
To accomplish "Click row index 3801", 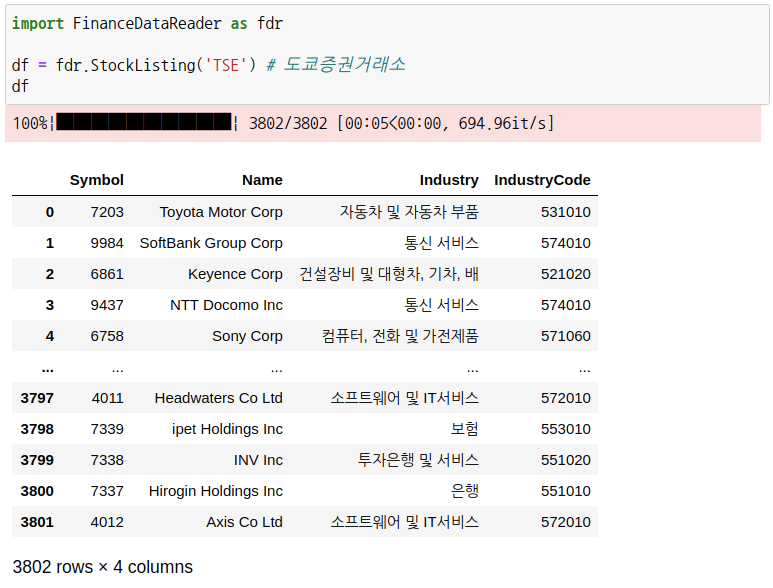I will coord(37,522).
